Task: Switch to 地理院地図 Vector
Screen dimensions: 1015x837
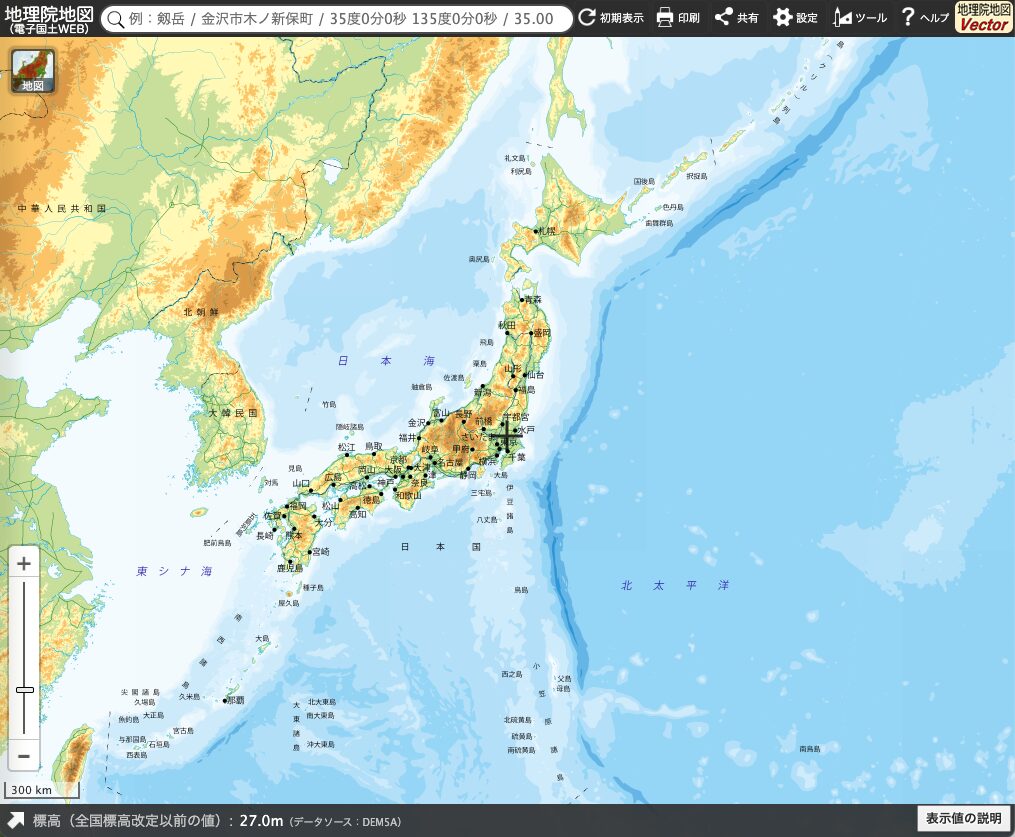Action: pyautogui.click(x=983, y=18)
